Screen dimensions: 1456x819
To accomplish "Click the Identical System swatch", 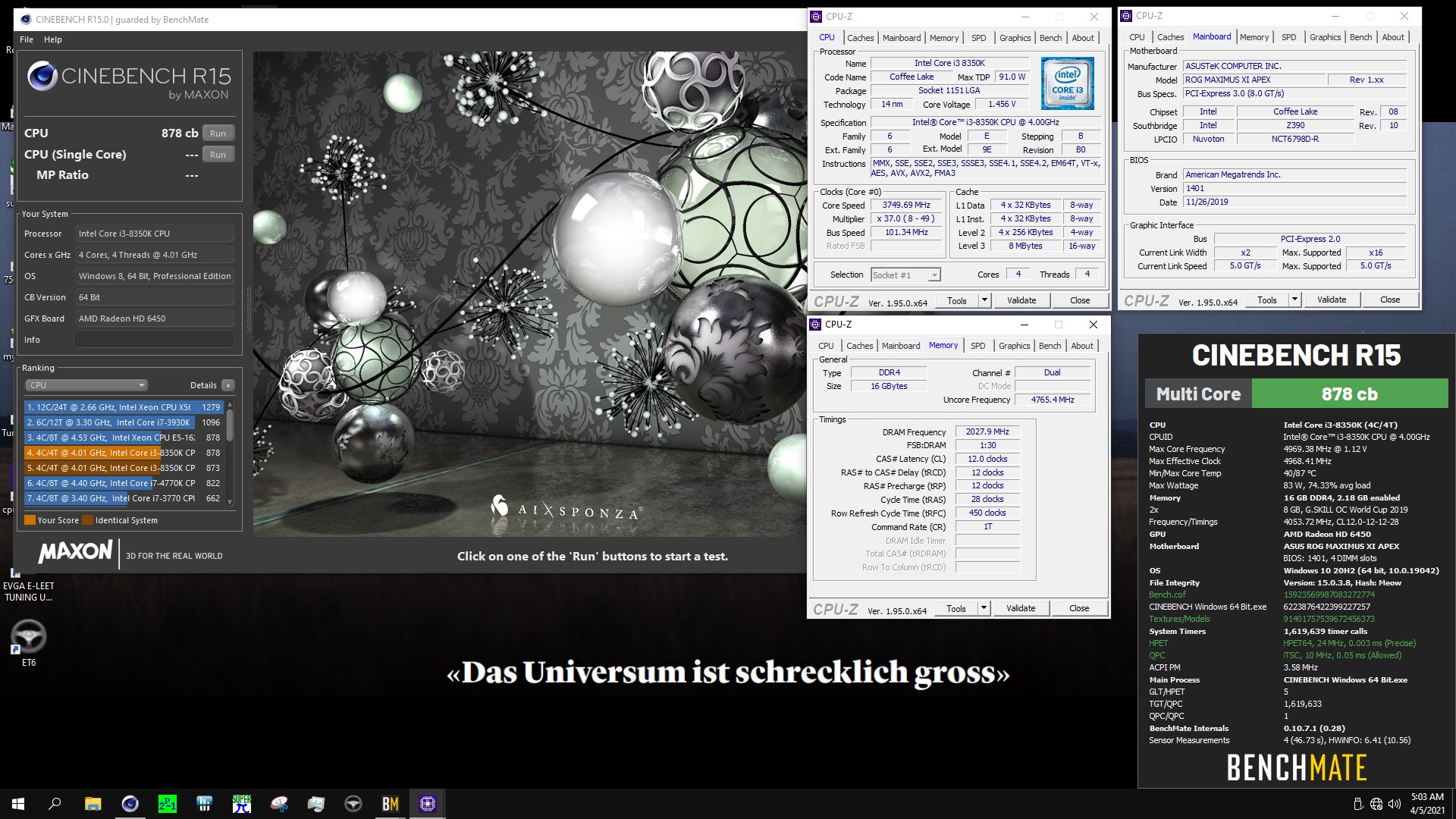I will click(88, 520).
